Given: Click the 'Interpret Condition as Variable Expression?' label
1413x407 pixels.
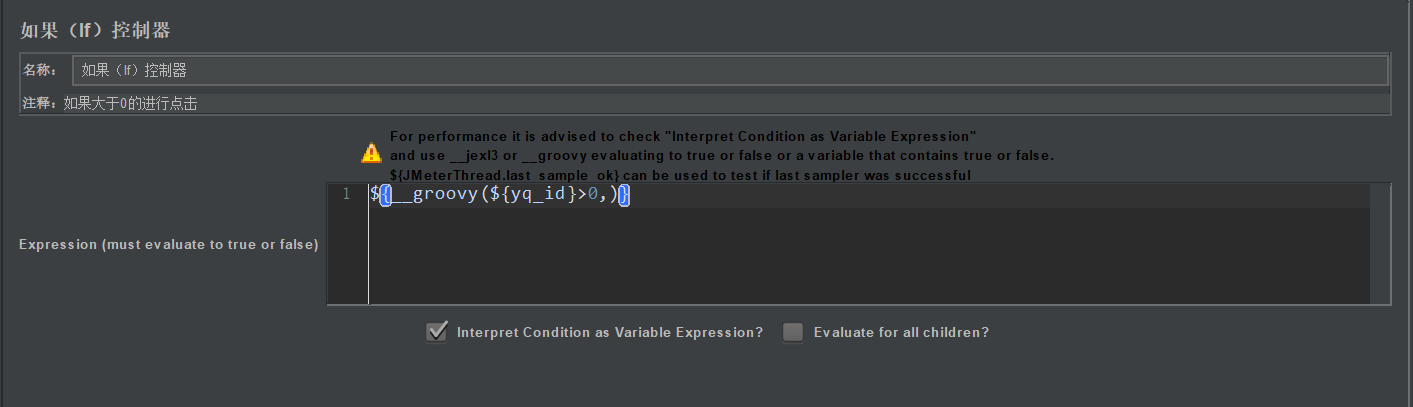Looking at the screenshot, I should [610, 332].
